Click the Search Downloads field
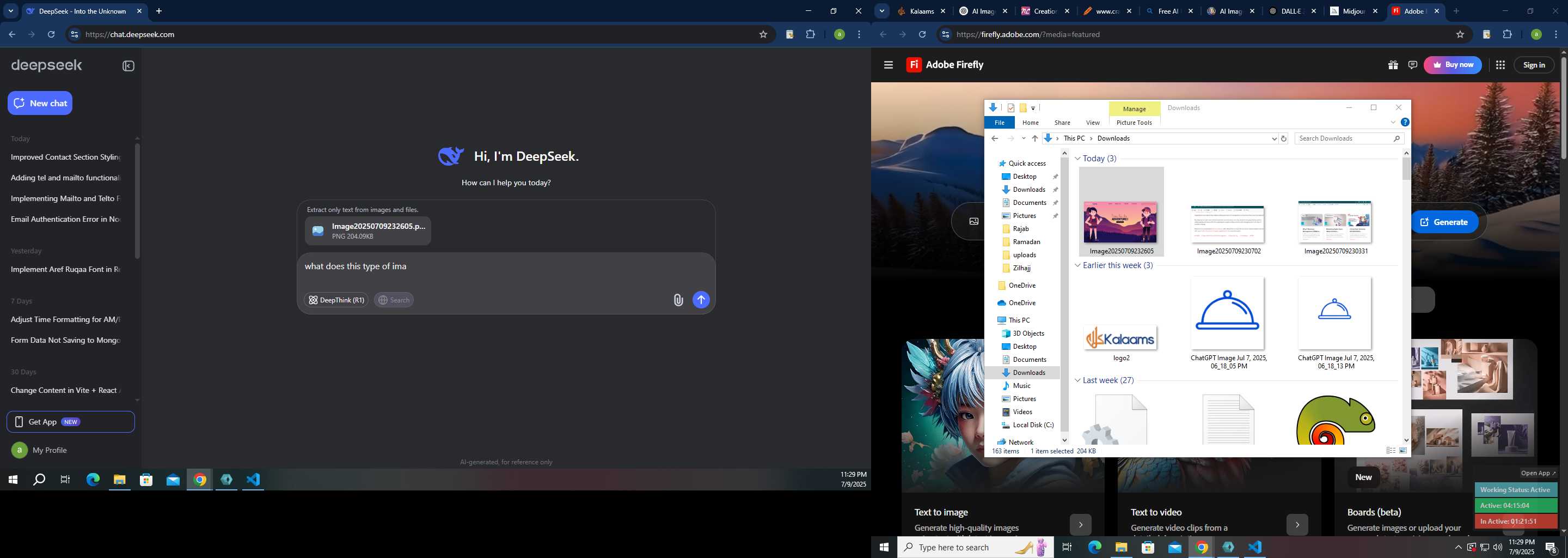This screenshot has height=558, width=1568. pos(1349,138)
